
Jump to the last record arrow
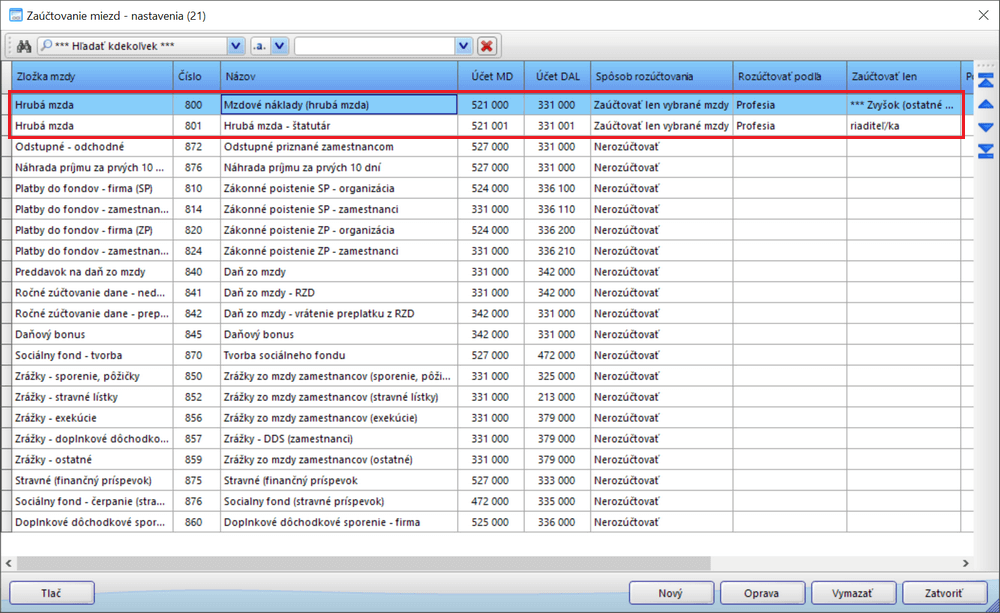pyautogui.click(x=985, y=151)
